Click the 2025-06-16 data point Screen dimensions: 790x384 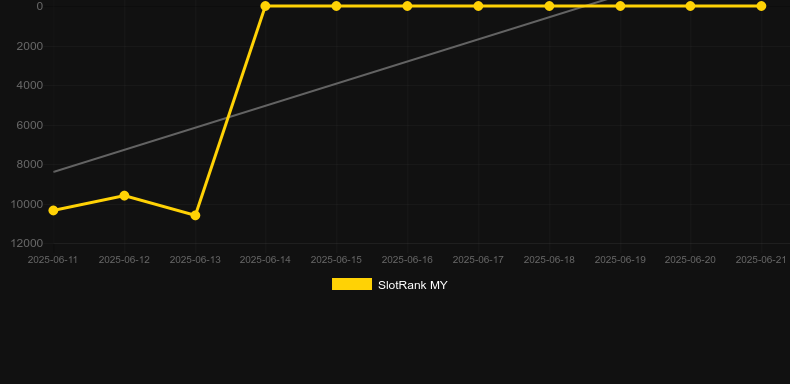408,6
